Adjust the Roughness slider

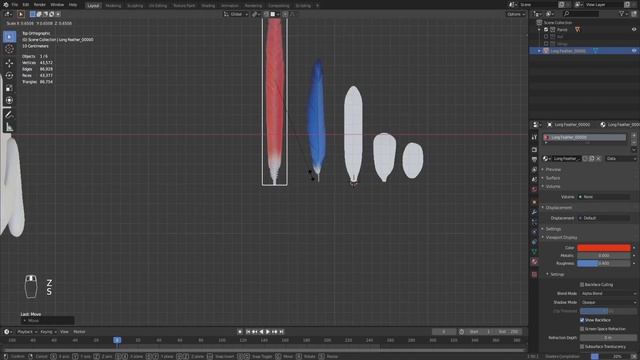click(604, 263)
